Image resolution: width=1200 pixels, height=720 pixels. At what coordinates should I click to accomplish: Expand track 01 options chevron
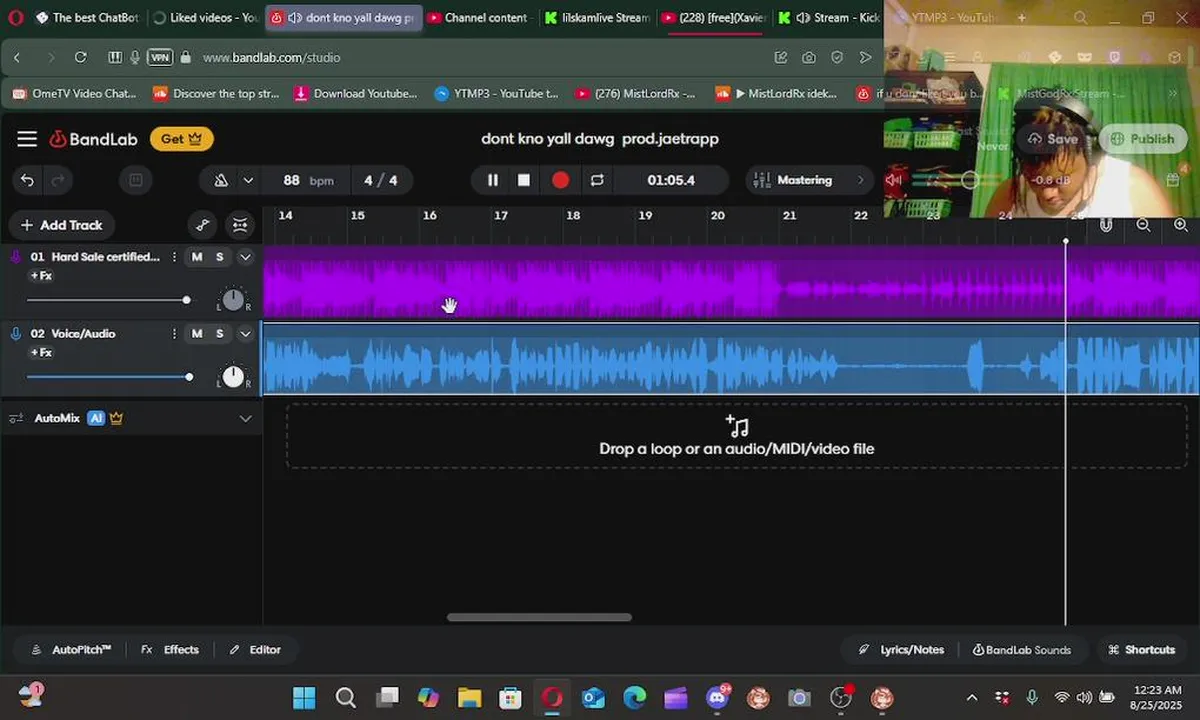(x=245, y=257)
